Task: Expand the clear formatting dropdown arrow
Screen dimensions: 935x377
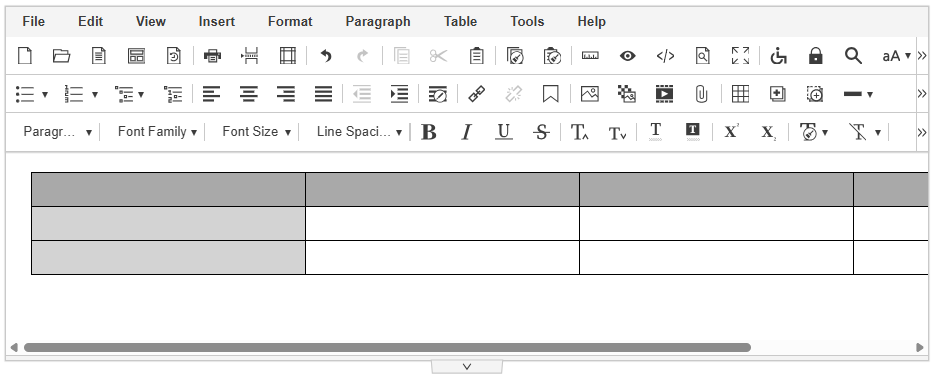Action: tap(878, 132)
